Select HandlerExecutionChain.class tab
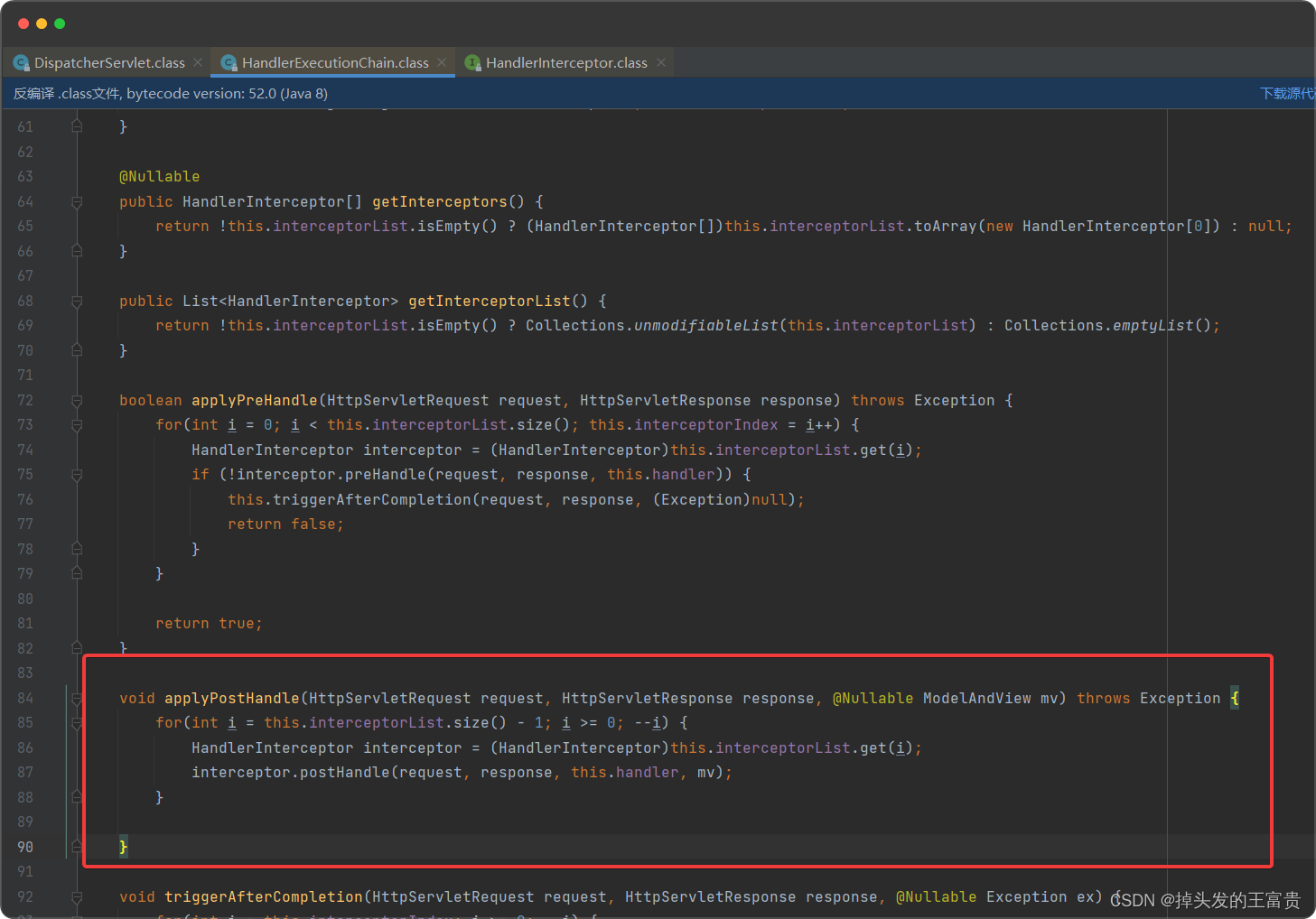 (x=335, y=62)
